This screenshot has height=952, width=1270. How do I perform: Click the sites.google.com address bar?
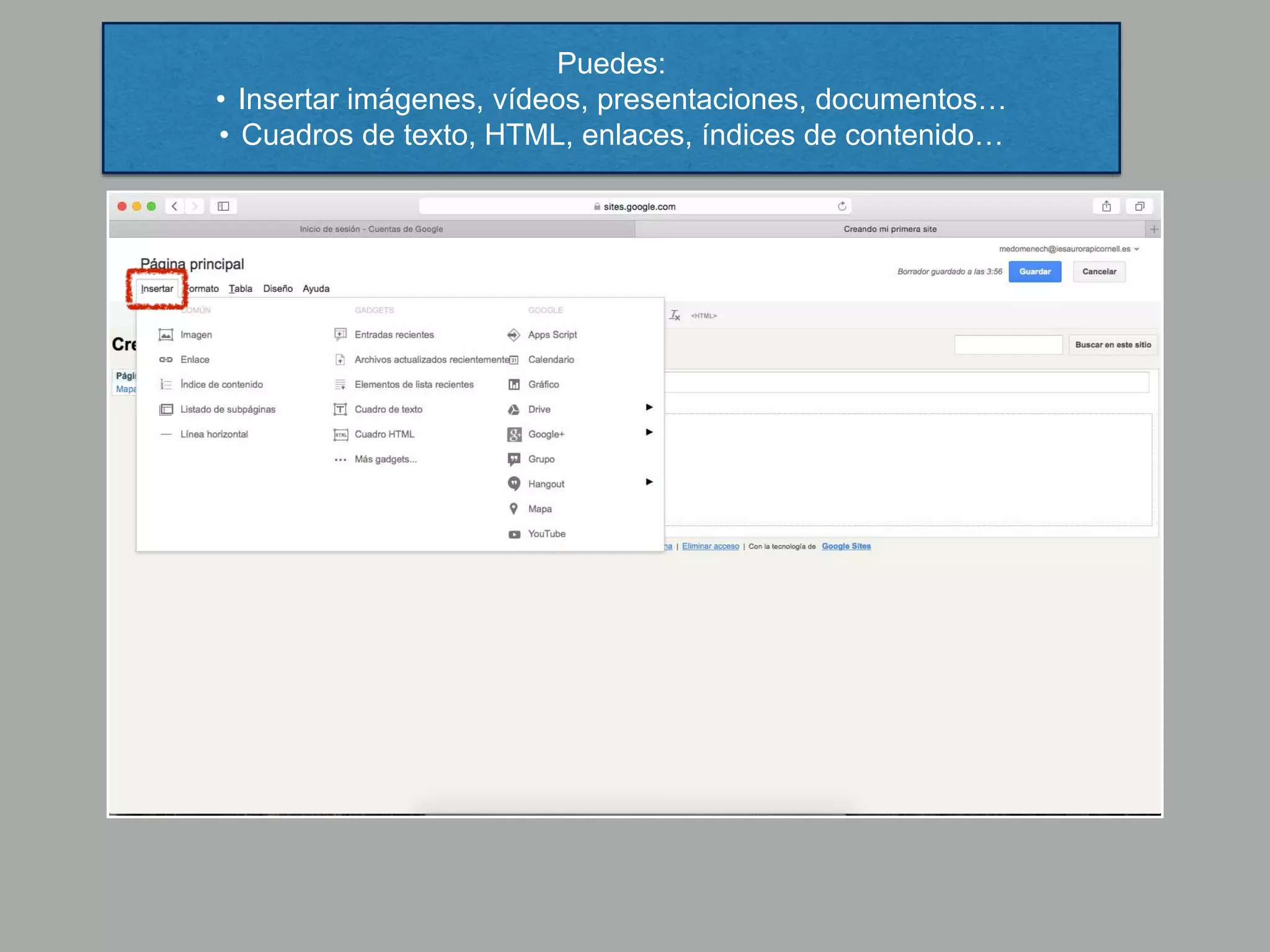point(635,206)
